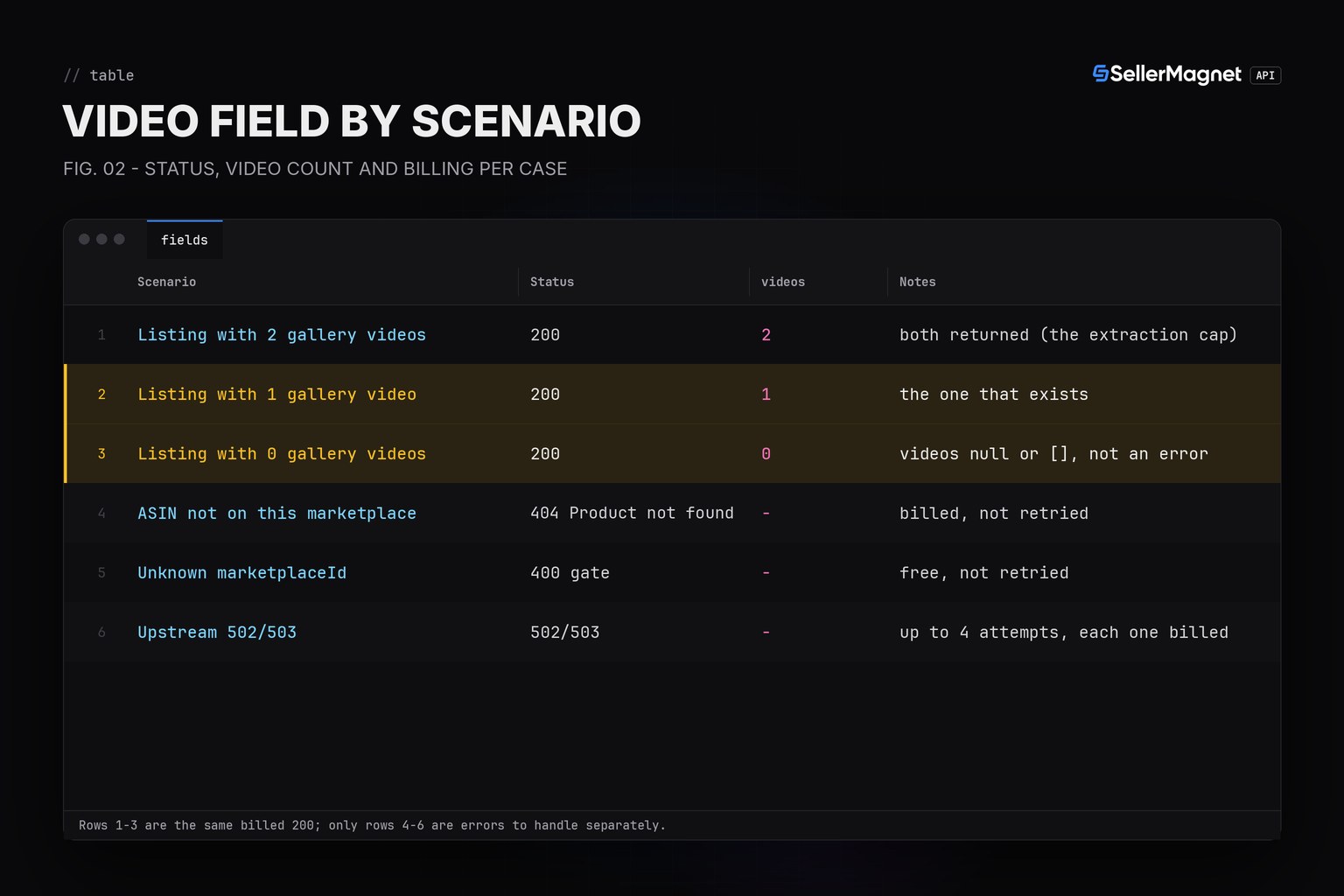Click the Scenario column header
1344x896 pixels.
tap(166, 282)
